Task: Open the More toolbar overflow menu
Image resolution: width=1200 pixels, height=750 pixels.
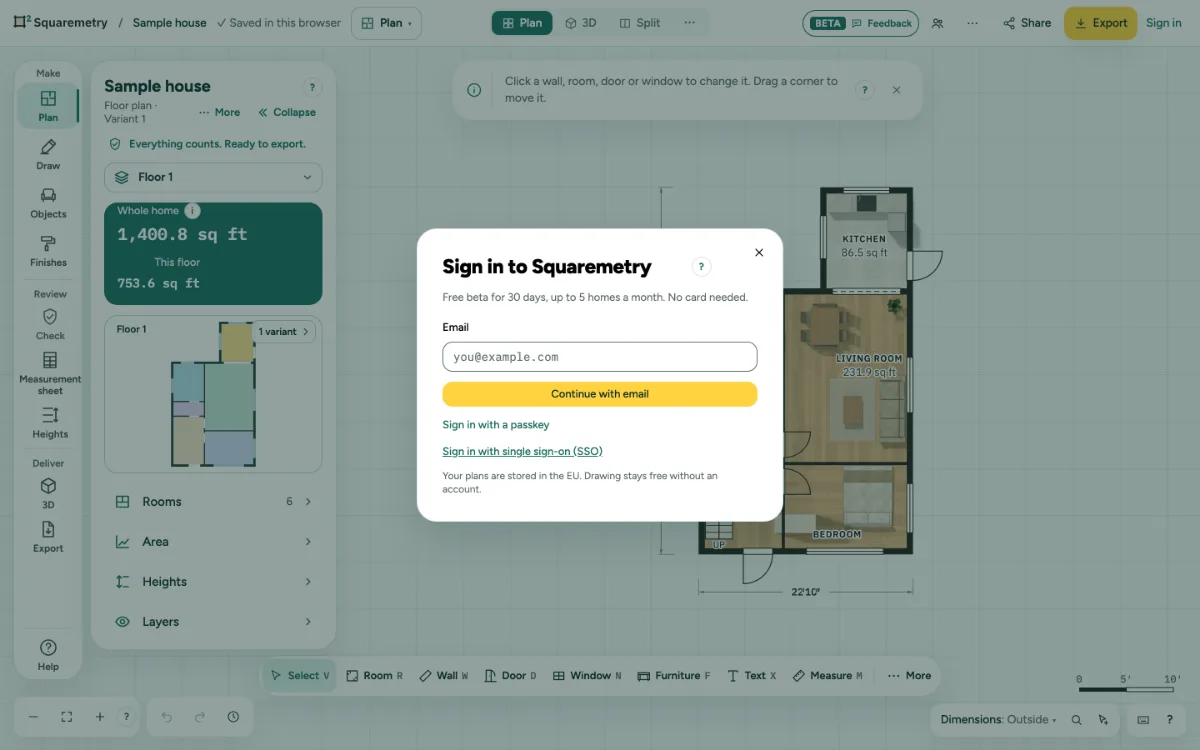Action: (908, 676)
